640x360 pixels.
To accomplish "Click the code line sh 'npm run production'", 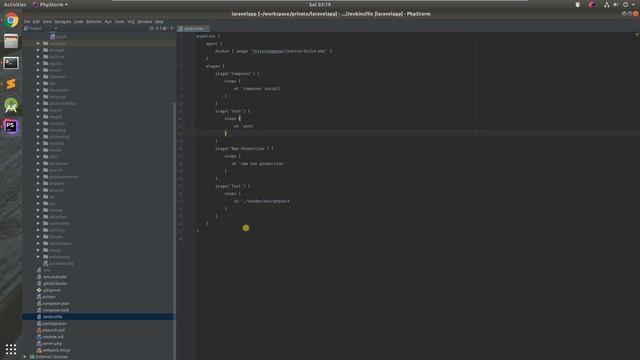I will [x=258, y=164].
